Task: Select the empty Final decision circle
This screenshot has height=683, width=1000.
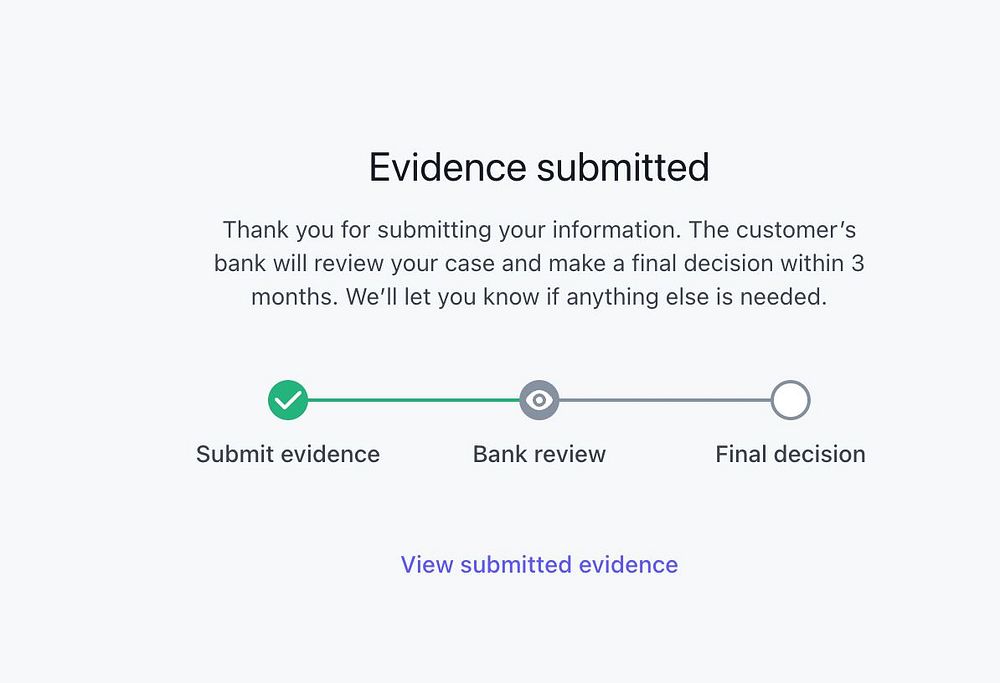Action: click(790, 400)
